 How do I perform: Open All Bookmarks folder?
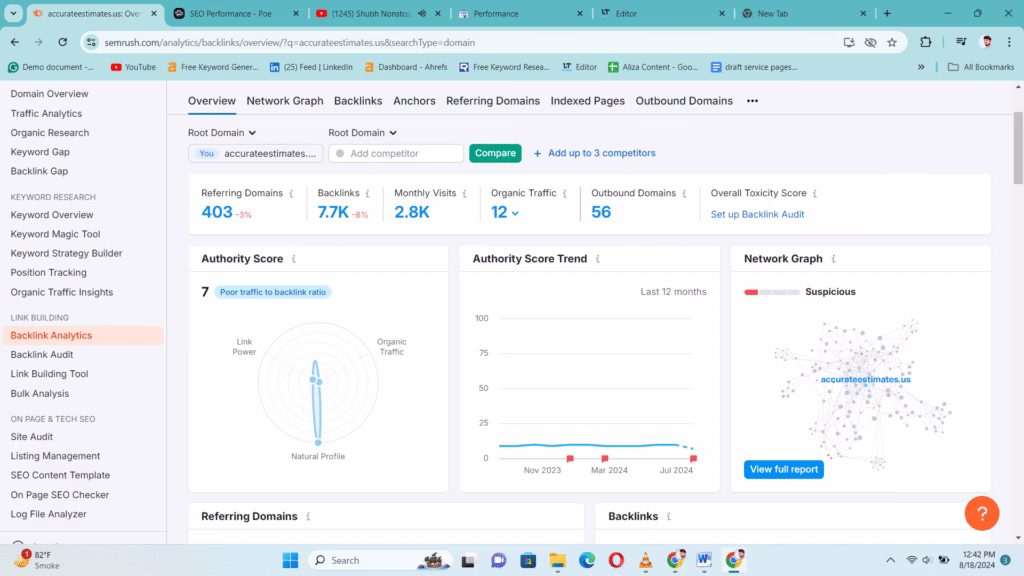pos(981,67)
